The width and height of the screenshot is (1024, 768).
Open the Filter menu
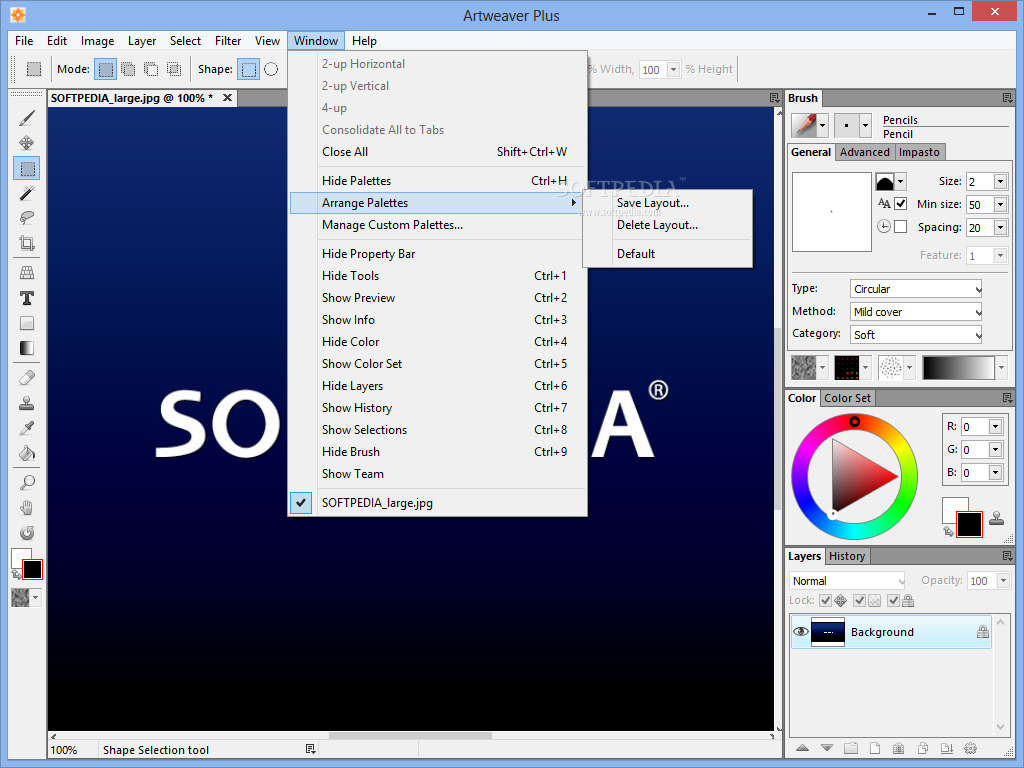coord(228,40)
